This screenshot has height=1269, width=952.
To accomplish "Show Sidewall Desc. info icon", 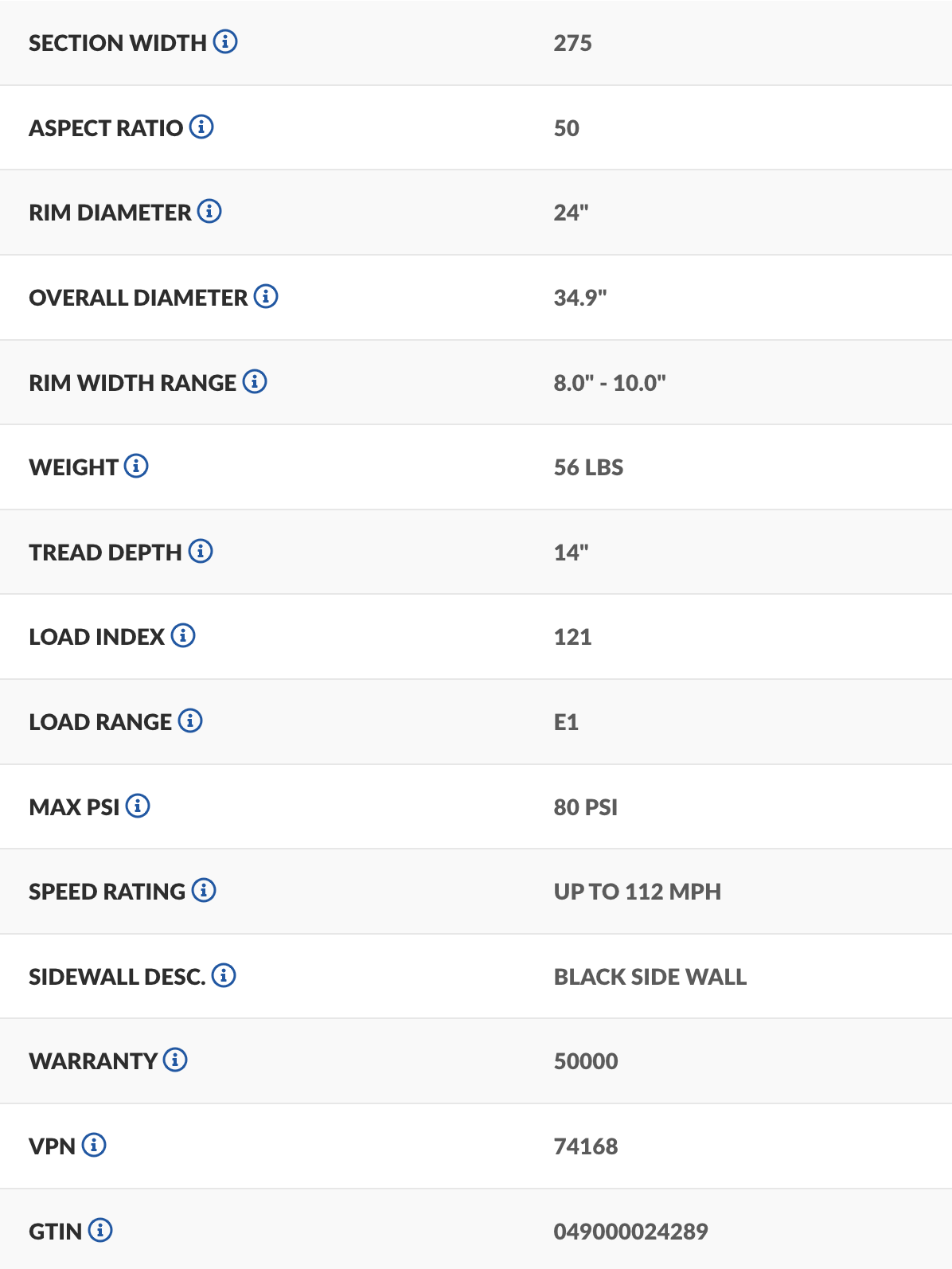I will [x=224, y=975].
